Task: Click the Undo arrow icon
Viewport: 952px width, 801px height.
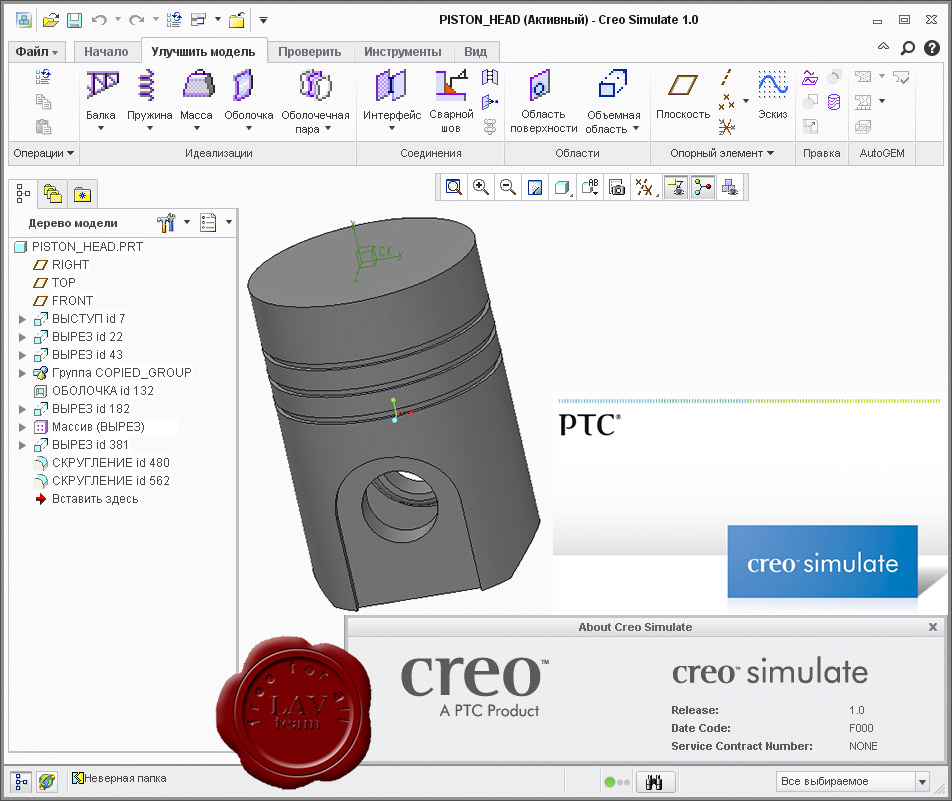Action: tap(99, 20)
